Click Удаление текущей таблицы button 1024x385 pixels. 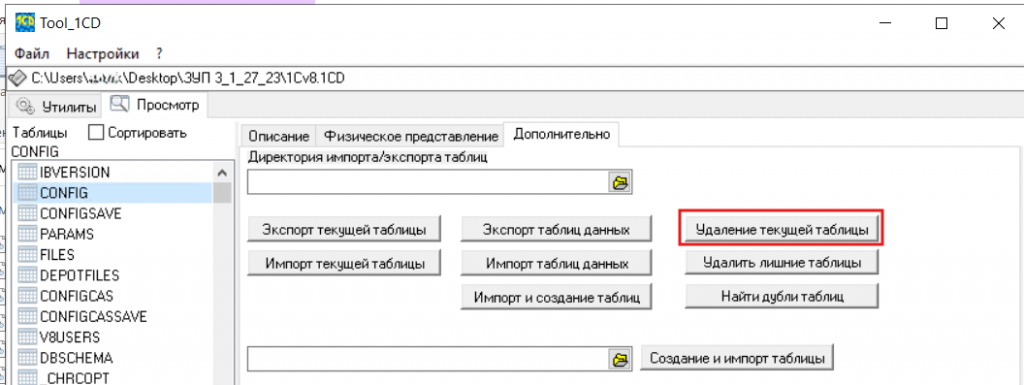[782, 230]
